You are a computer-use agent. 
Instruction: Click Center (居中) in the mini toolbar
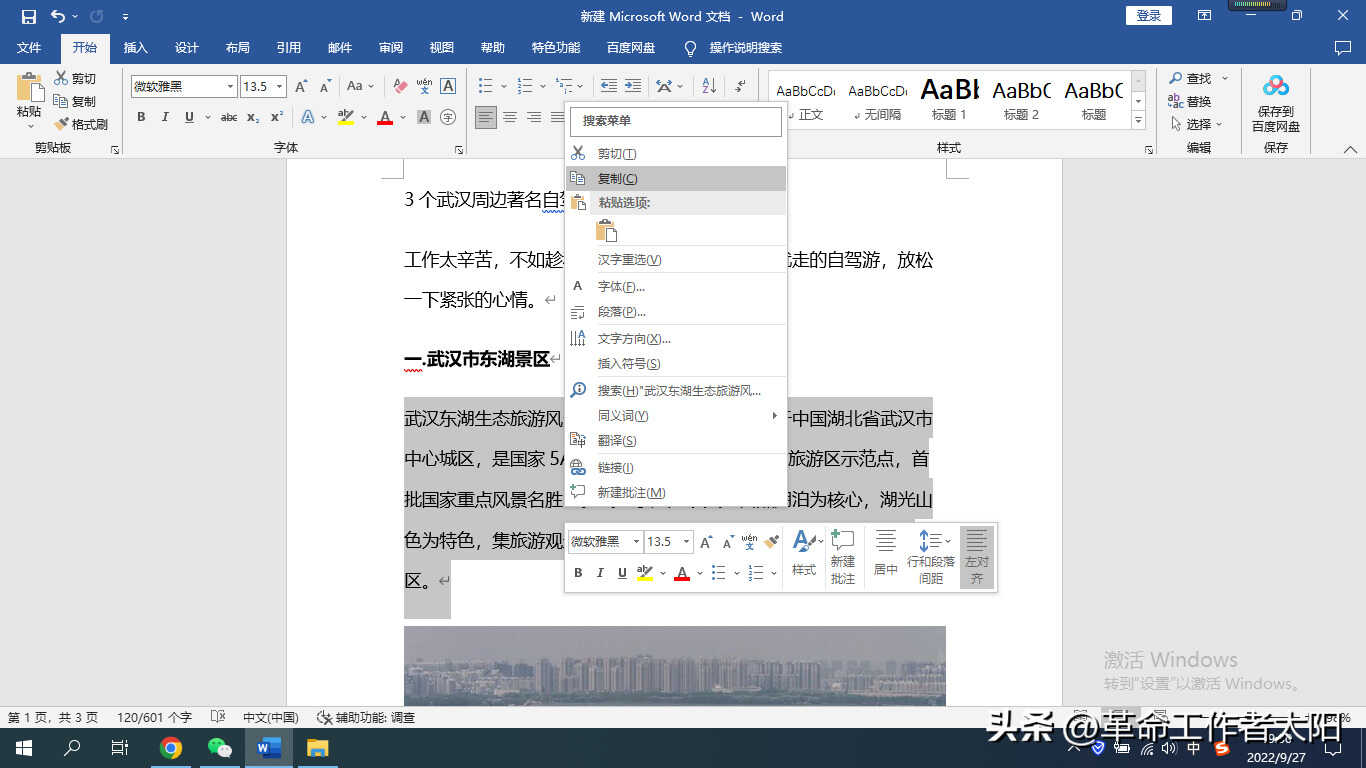click(x=886, y=553)
